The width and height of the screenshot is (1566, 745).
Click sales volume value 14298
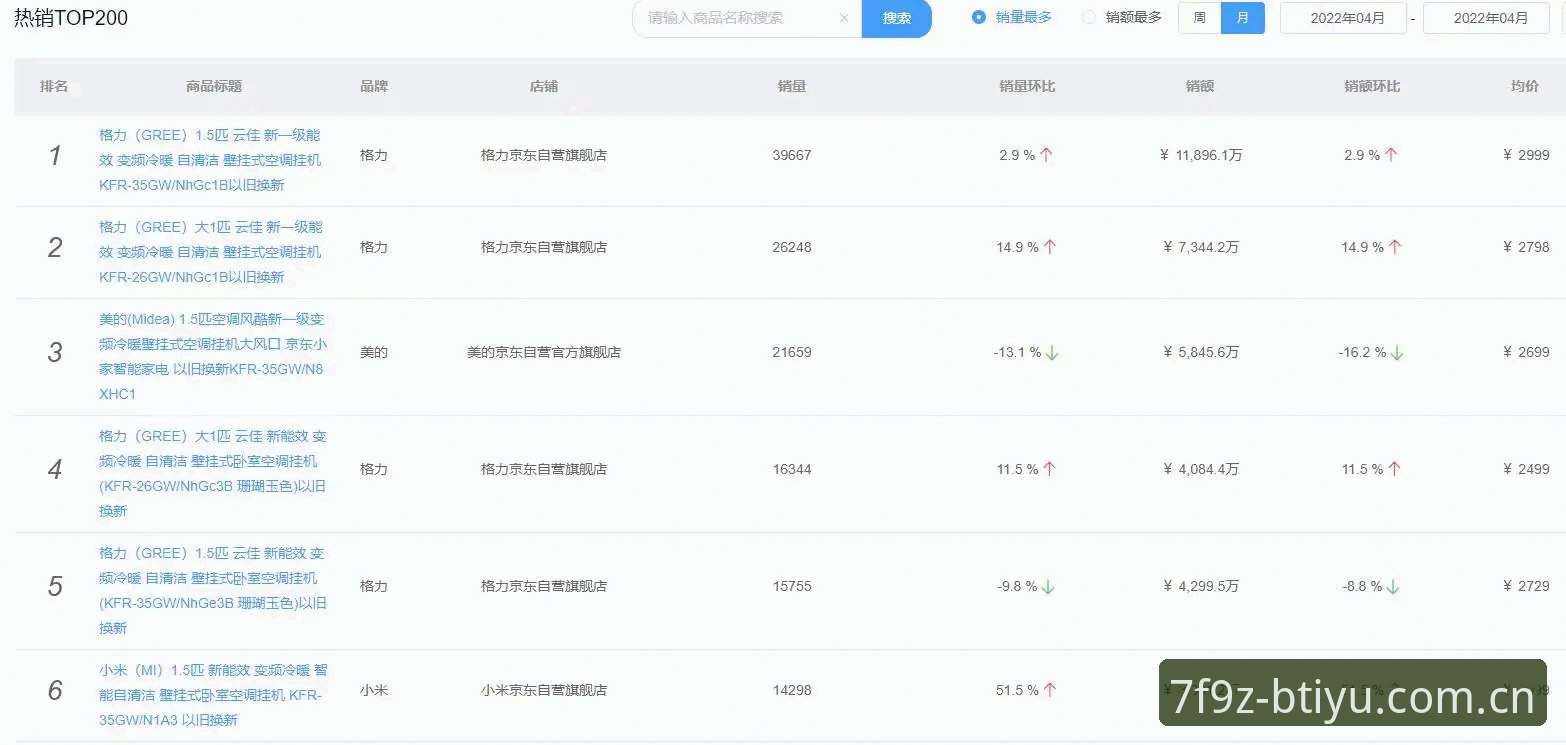coord(792,690)
